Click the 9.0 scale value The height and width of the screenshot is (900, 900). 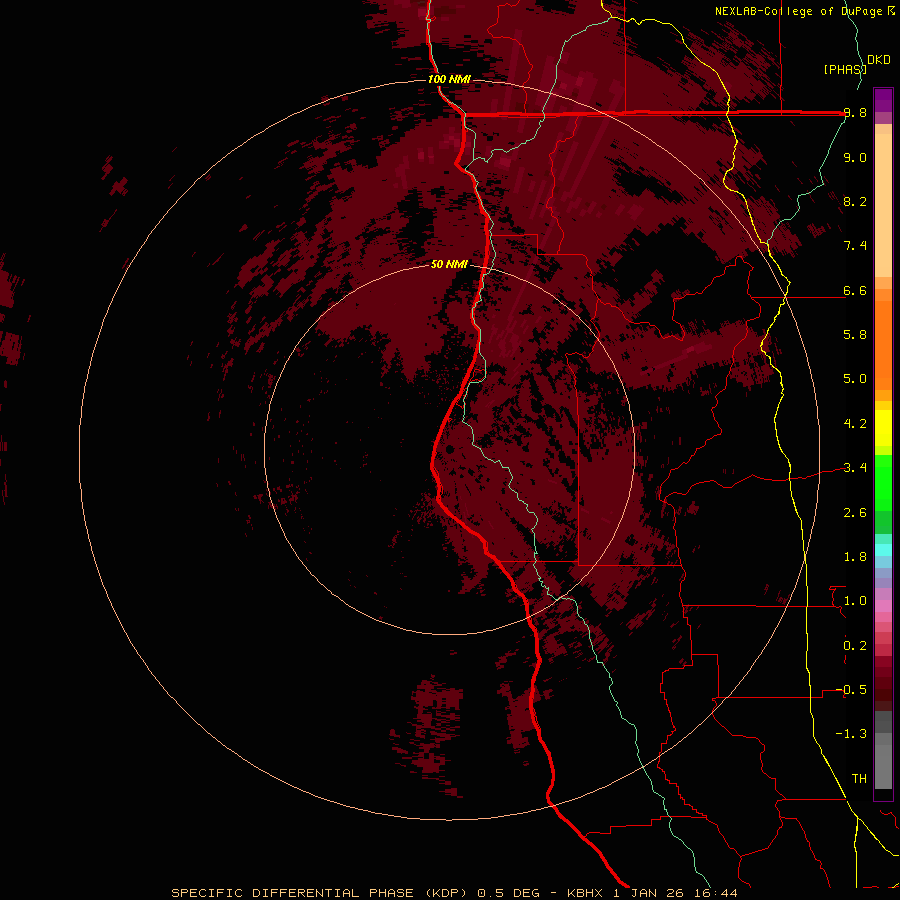point(855,157)
